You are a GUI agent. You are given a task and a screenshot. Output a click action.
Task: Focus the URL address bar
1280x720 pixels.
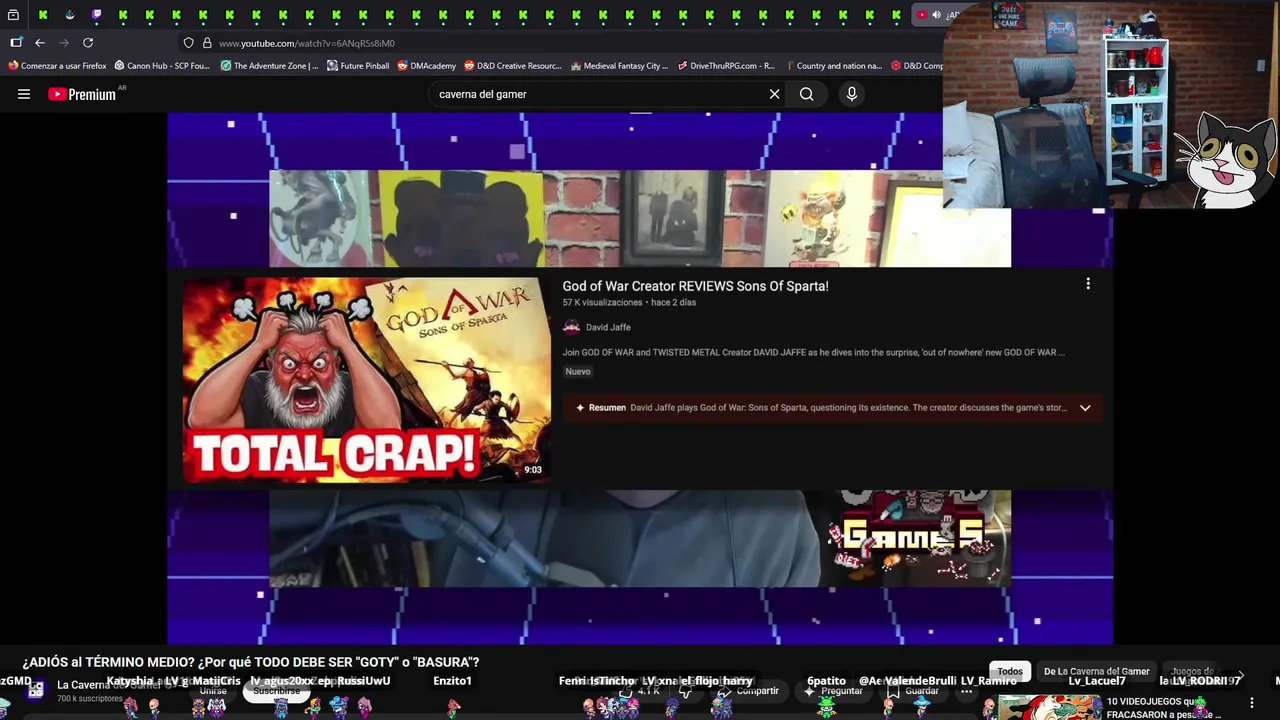(x=560, y=43)
